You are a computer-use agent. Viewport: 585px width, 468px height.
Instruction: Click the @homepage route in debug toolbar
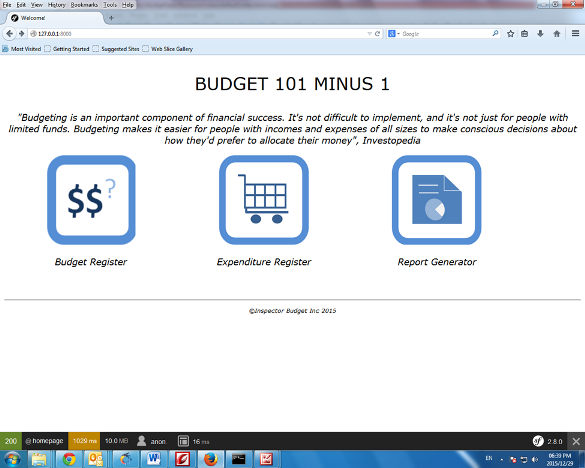point(45,441)
